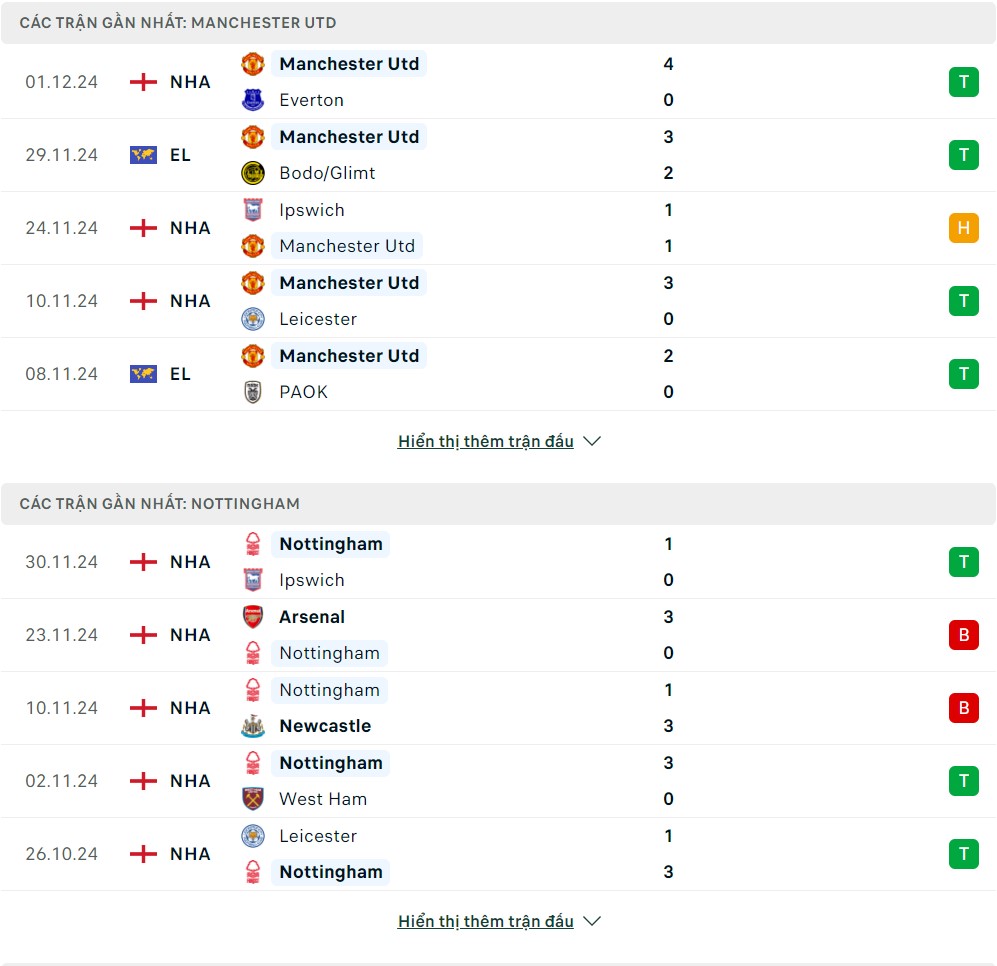Open first 'Hiển thị thêm trận đấu' link

[x=486, y=441]
